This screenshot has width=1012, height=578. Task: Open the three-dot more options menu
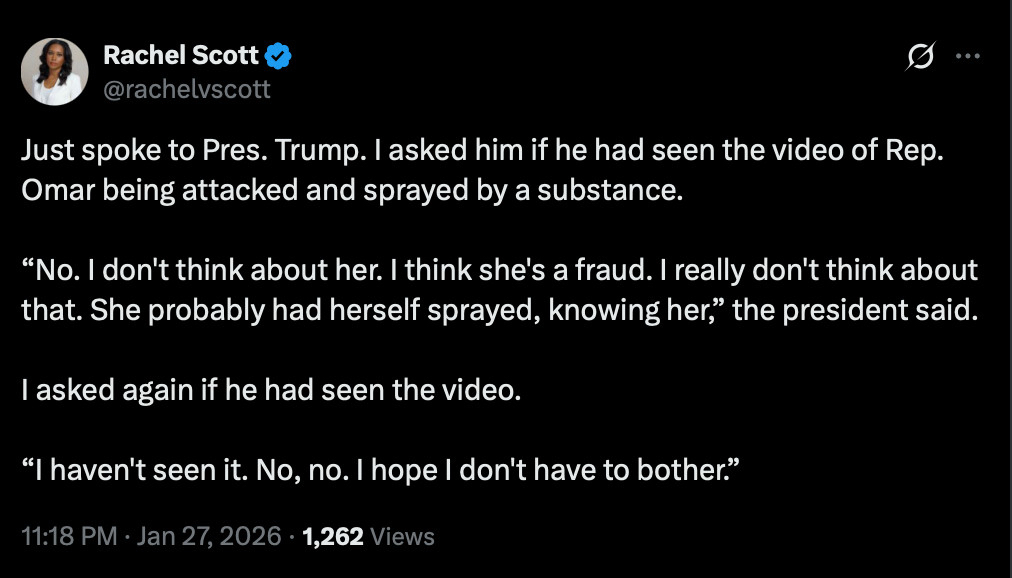coord(967,57)
